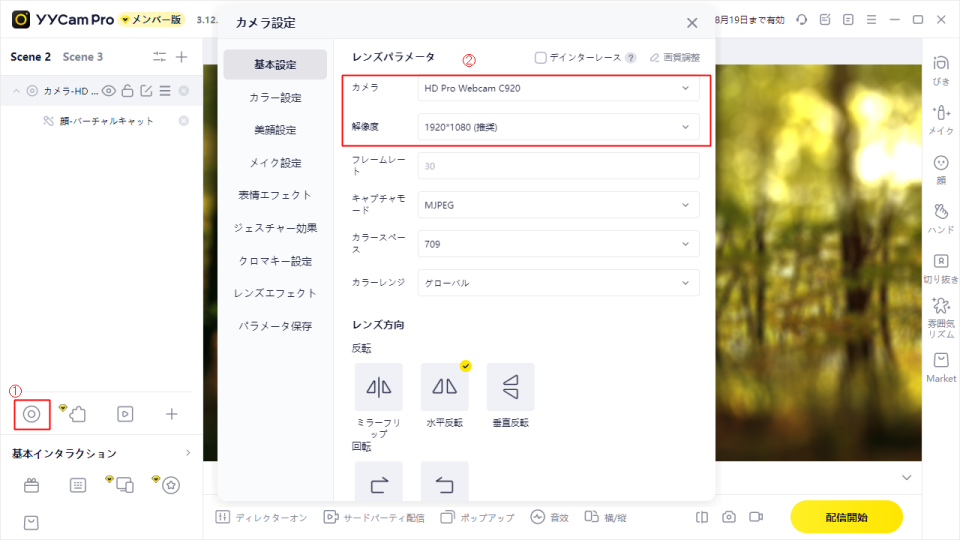
Task: Open the カメラ device dropdown
Action: [558, 88]
